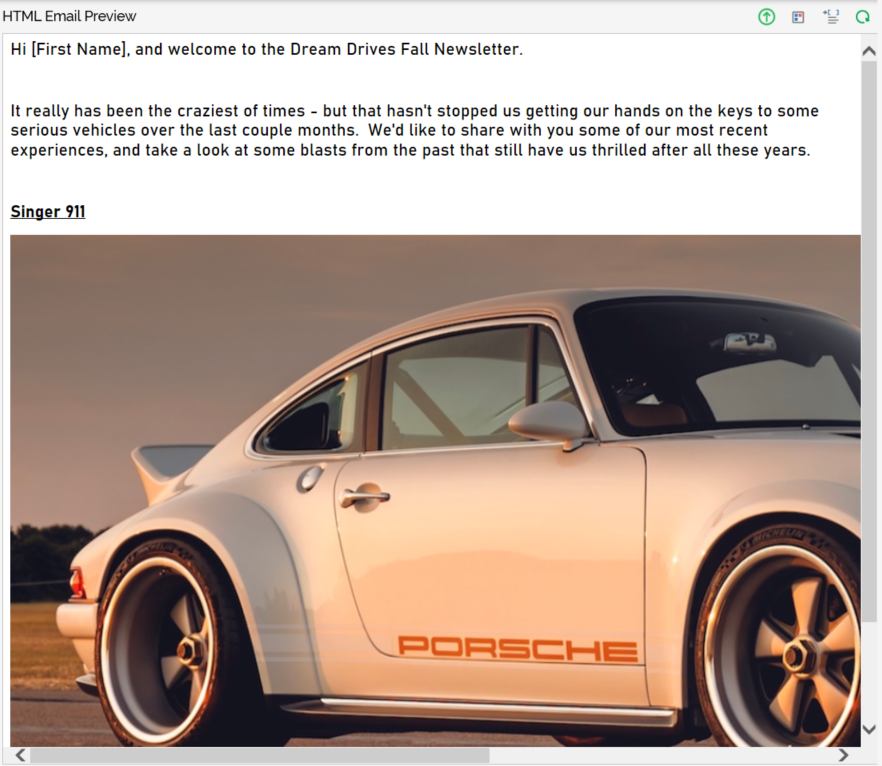This screenshot has width=882, height=766.
Task: Click the [First Name] placeholder text
Action: pos(80,49)
